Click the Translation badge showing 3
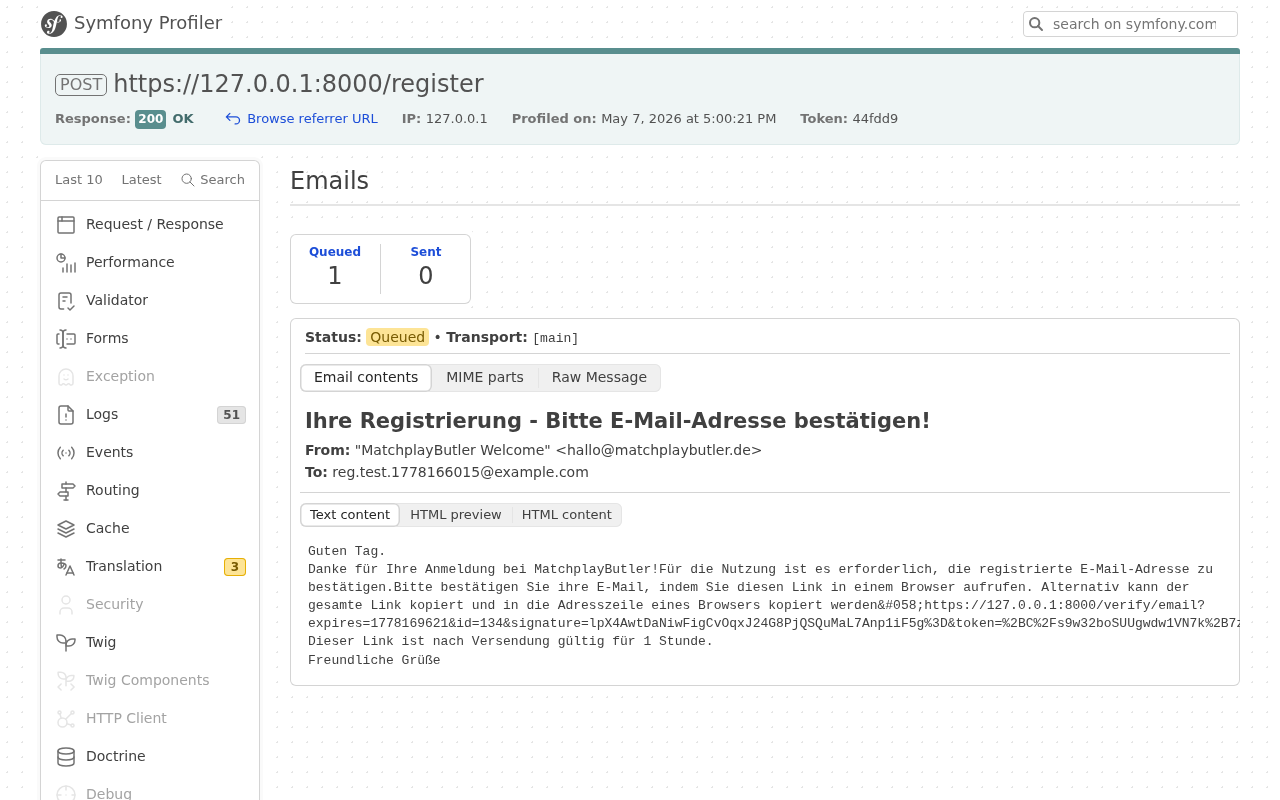The height and width of the screenshot is (800, 1280). coord(235,567)
